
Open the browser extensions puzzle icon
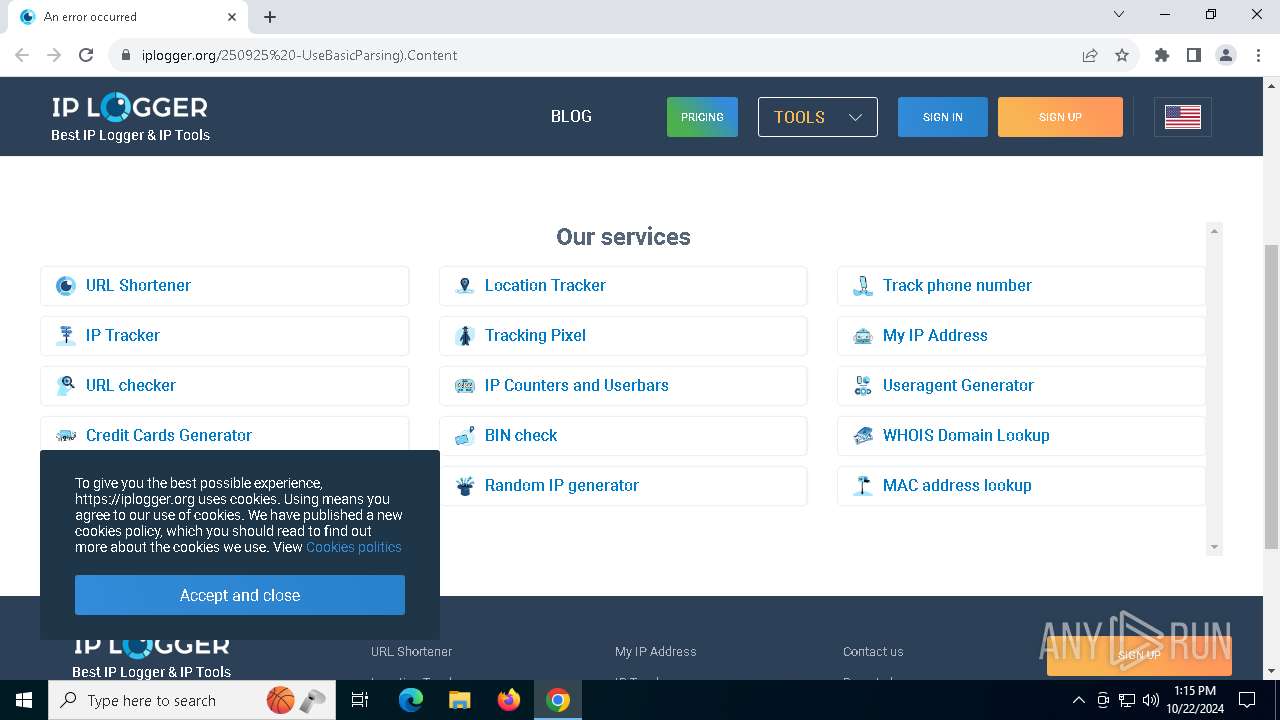[1162, 55]
